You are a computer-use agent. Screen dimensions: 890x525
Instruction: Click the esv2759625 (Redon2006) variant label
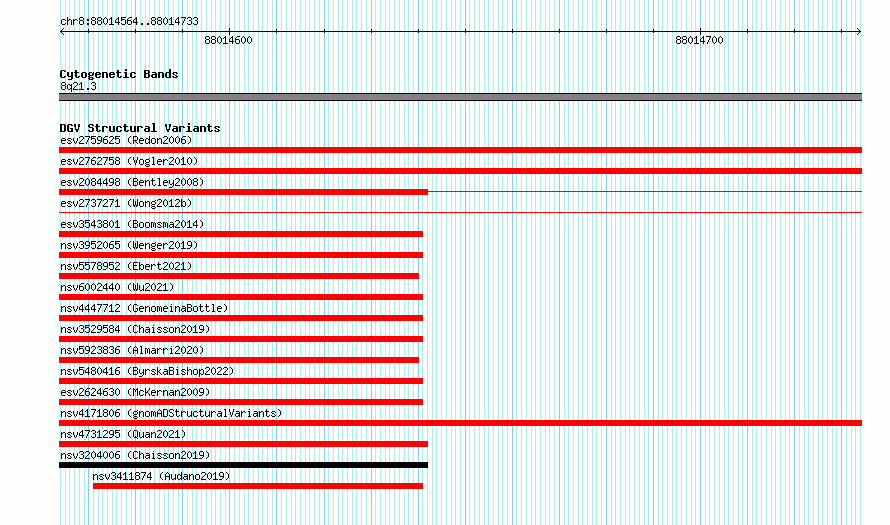click(x=126, y=140)
